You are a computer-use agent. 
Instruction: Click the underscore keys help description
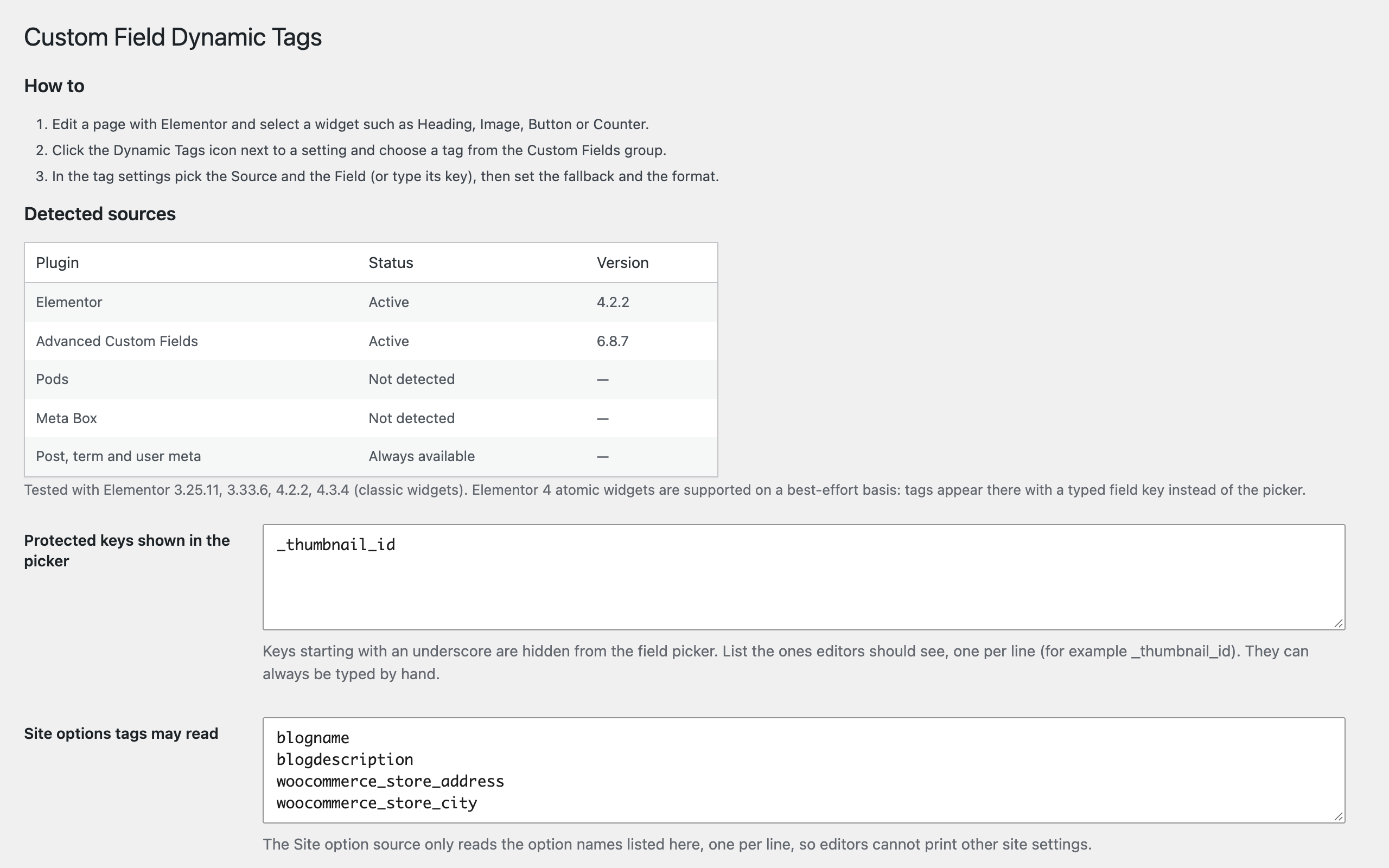(x=785, y=662)
